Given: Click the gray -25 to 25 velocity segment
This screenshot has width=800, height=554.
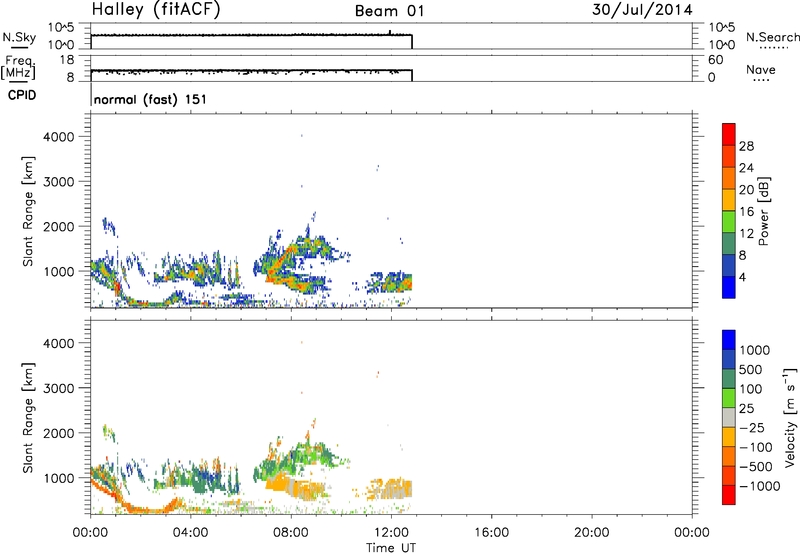Looking at the screenshot, I should pyautogui.click(x=729, y=417).
